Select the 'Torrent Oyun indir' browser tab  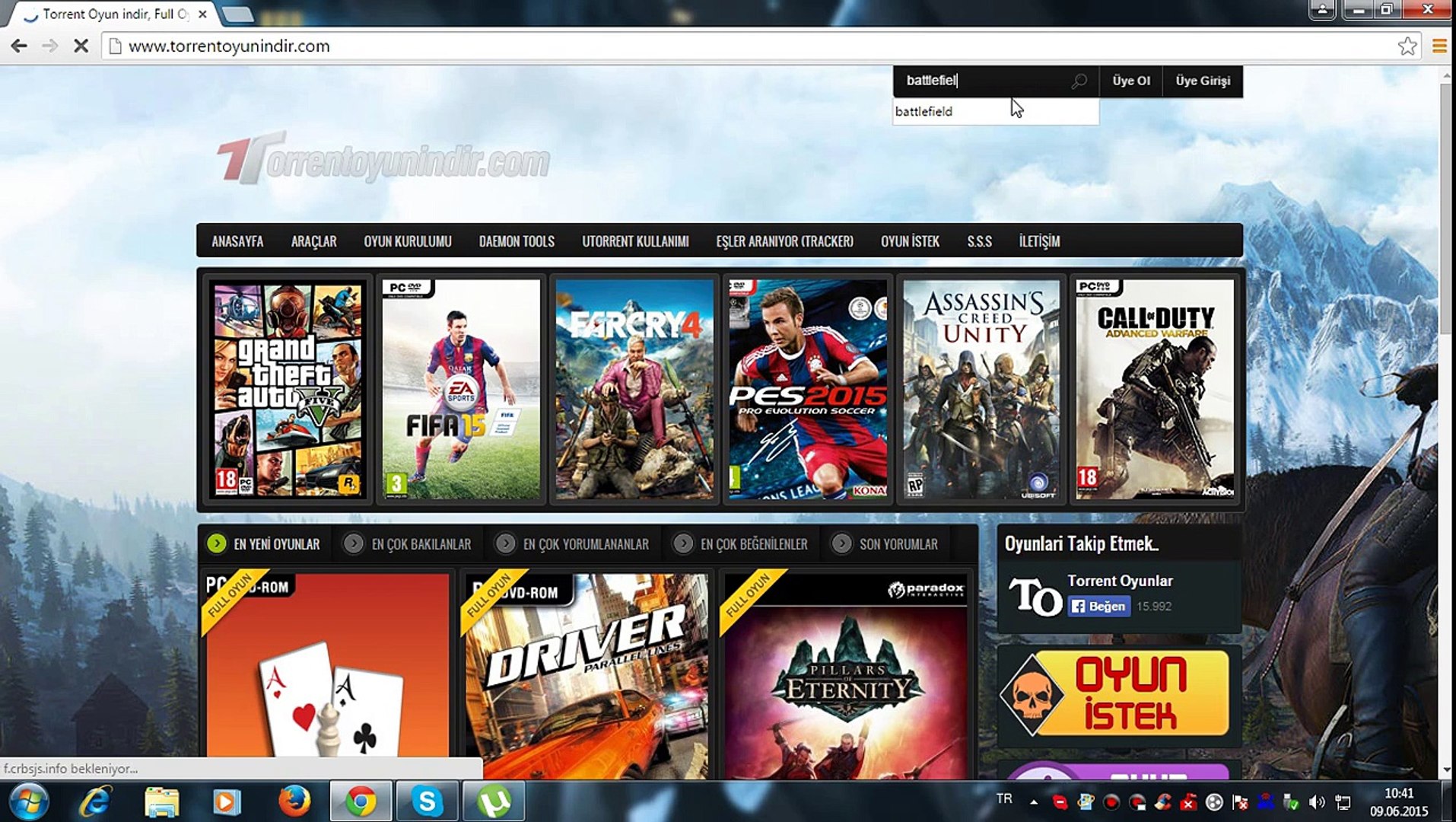tap(114, 14)
